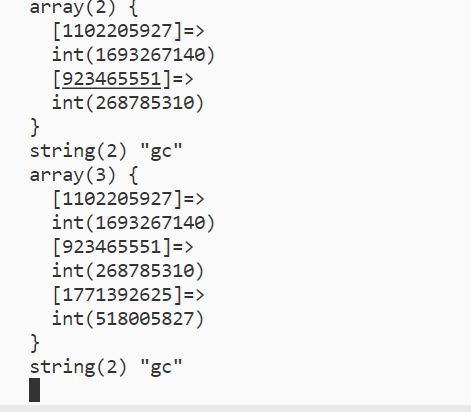
Task: Click the => arrow after [1771392625]
Action: [x=194, y=295]
